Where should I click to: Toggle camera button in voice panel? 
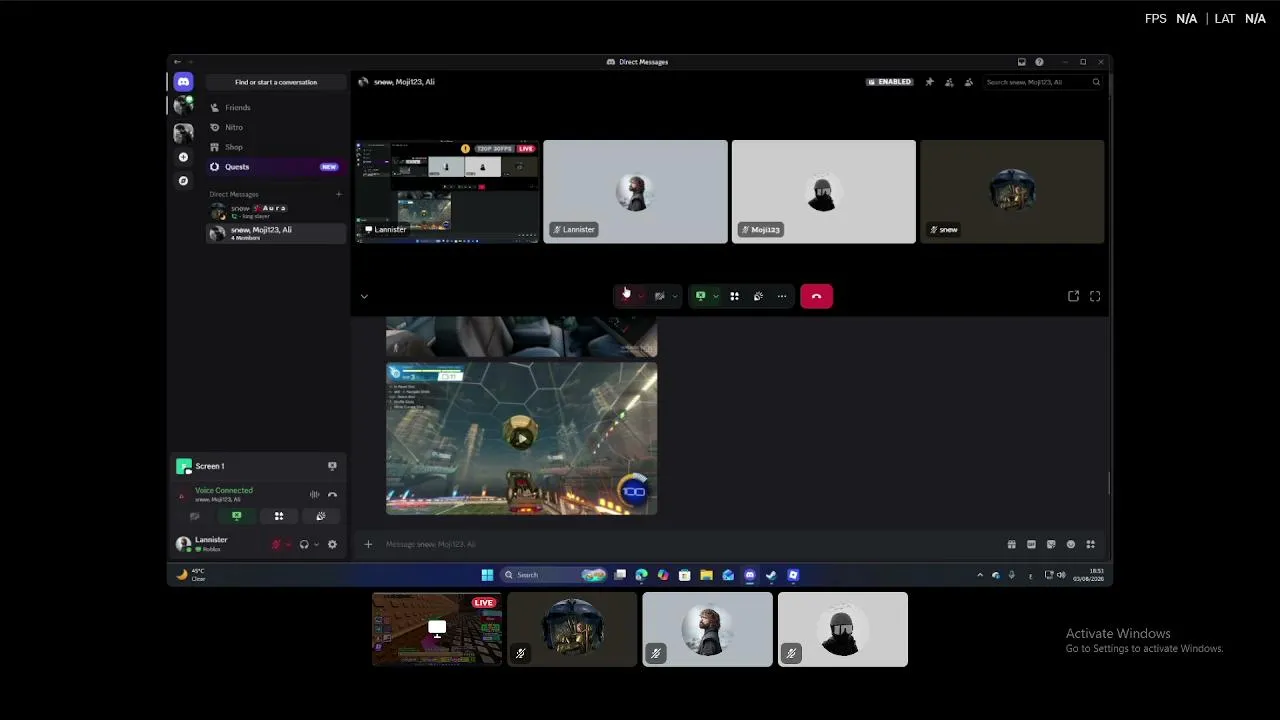pos(195,516)
